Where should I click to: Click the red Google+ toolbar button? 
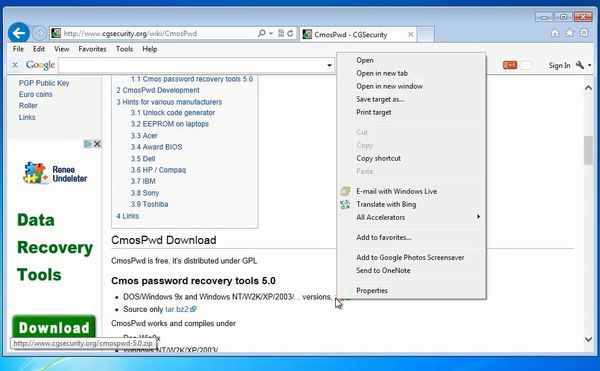pos(510,65)
